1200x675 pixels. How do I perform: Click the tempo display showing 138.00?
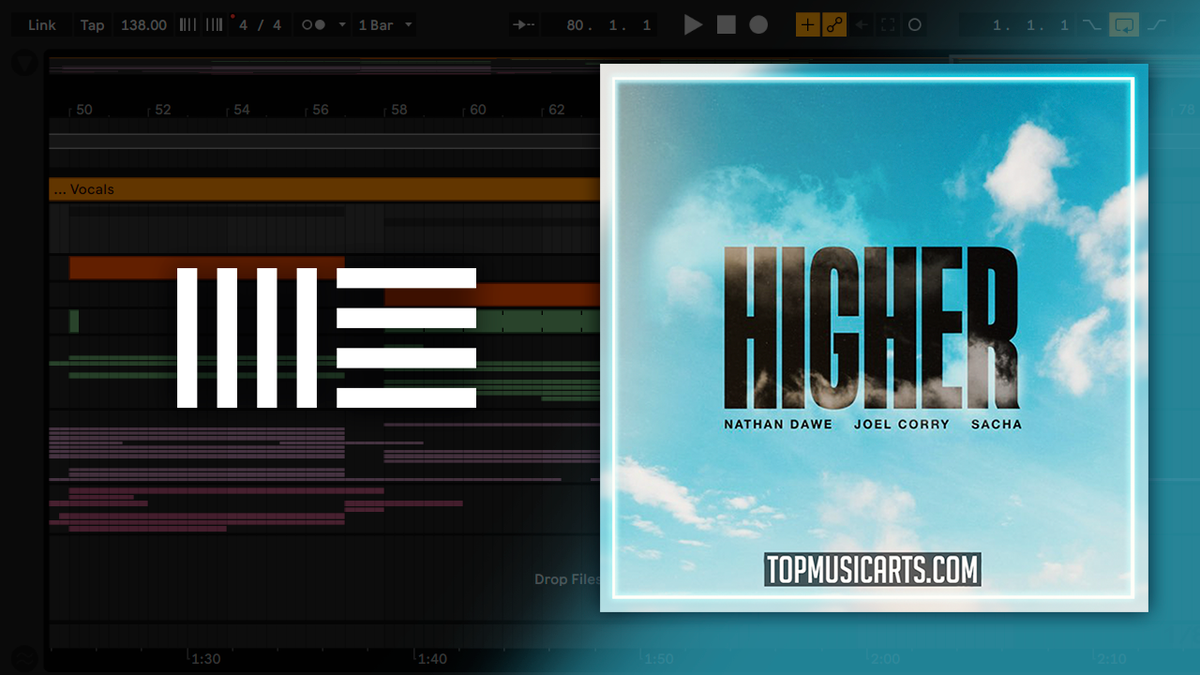pos(143,24)
